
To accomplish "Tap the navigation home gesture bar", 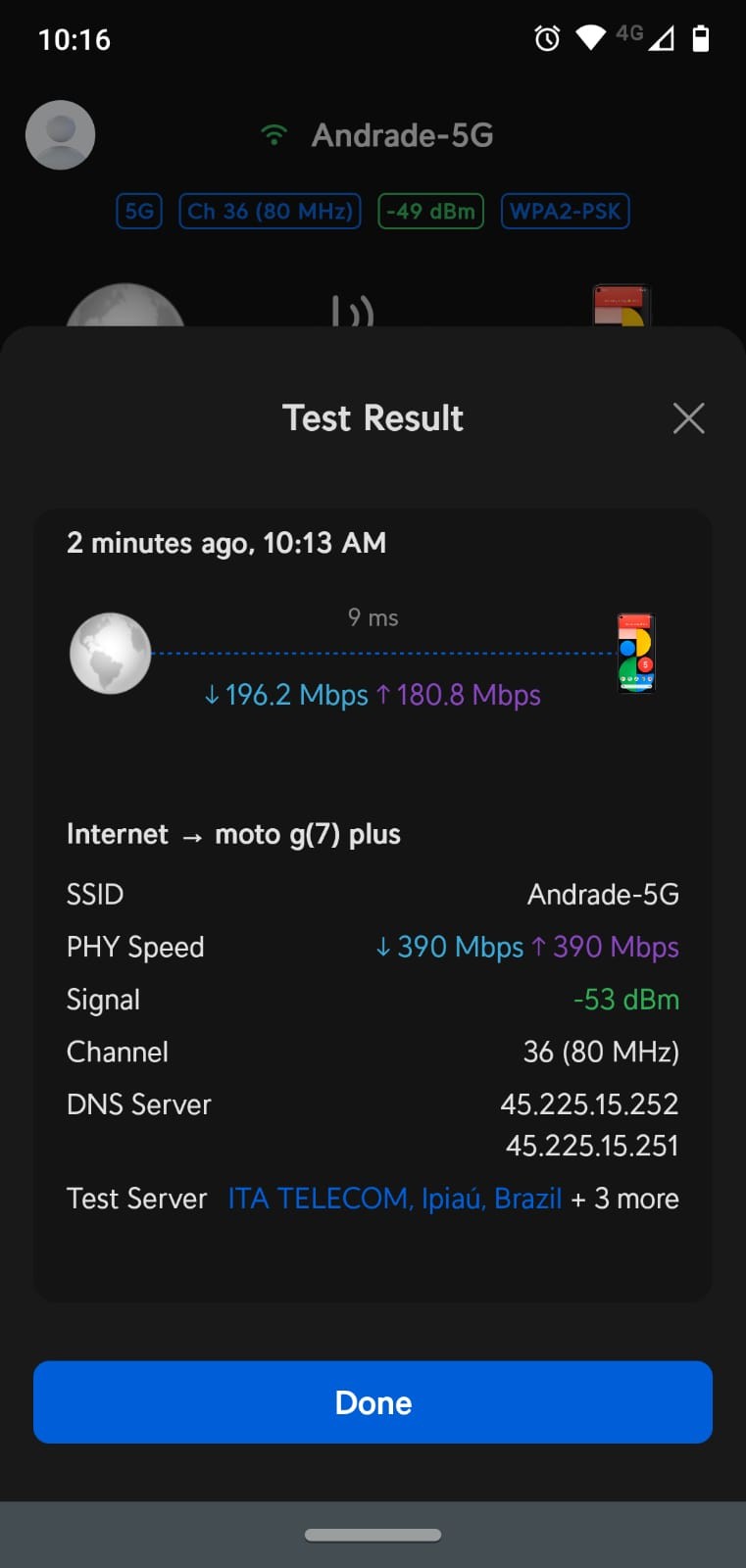I will [x=373, y=1535].
